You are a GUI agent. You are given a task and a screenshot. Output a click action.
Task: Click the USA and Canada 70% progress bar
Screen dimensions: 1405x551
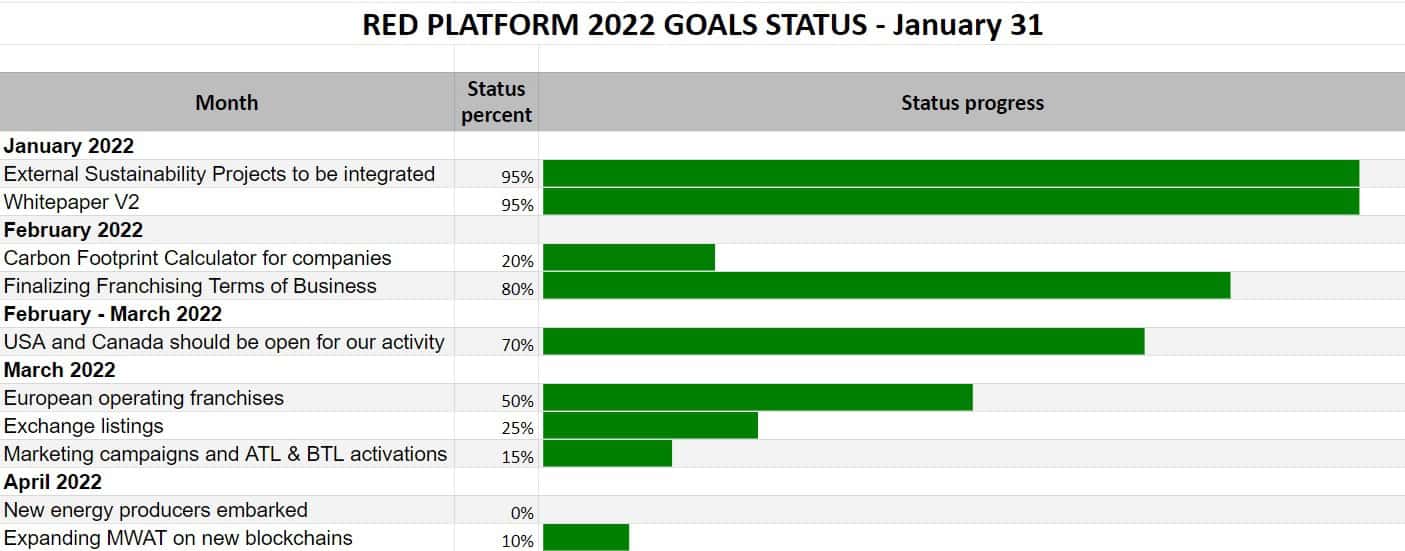coord(844,342)
